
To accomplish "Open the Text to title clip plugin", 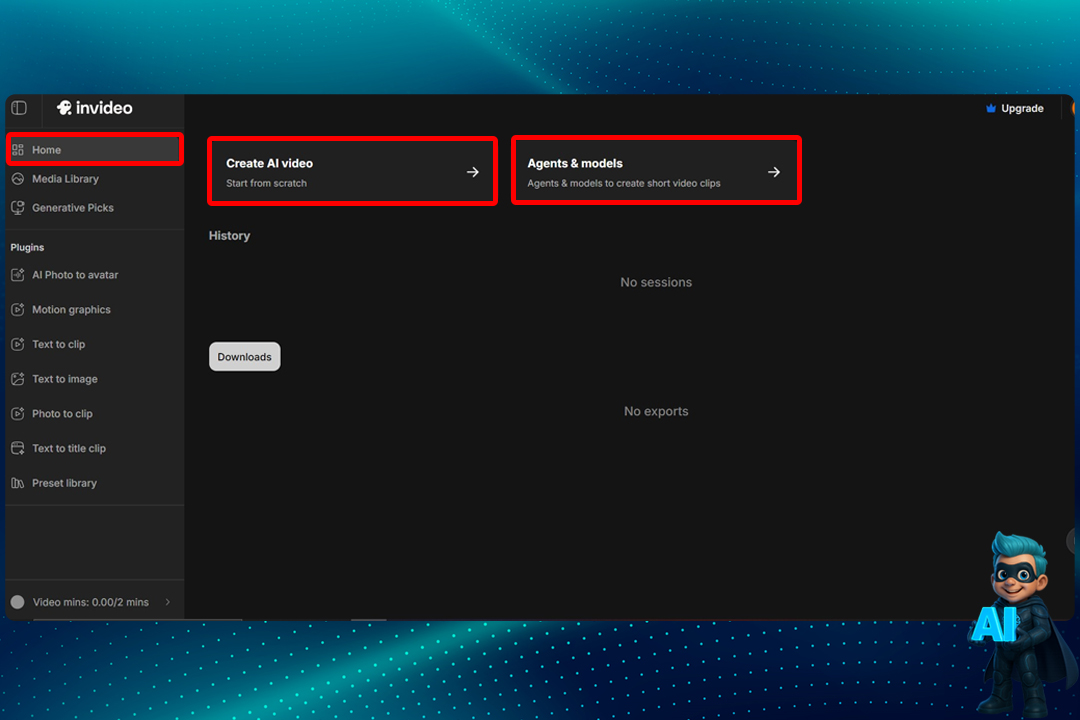I will tap(68, 448).
